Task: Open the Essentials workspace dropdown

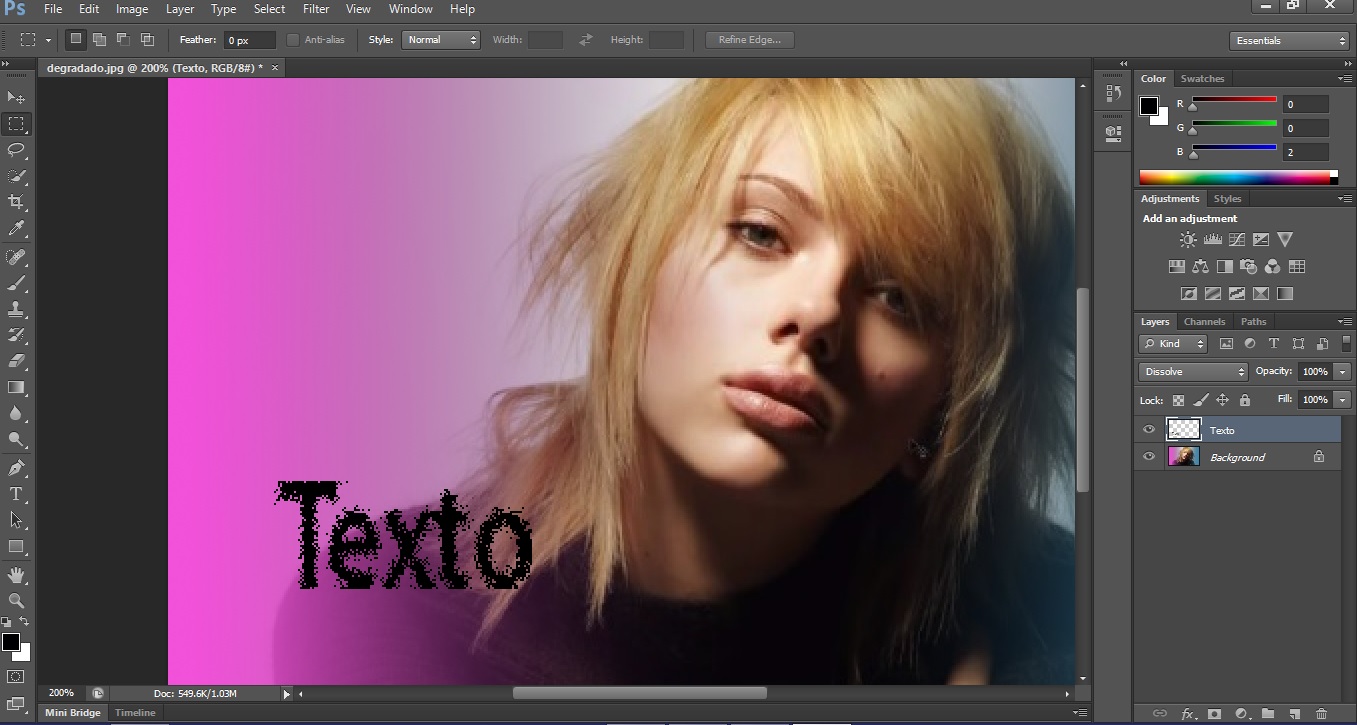Action: click(1290, 41)
